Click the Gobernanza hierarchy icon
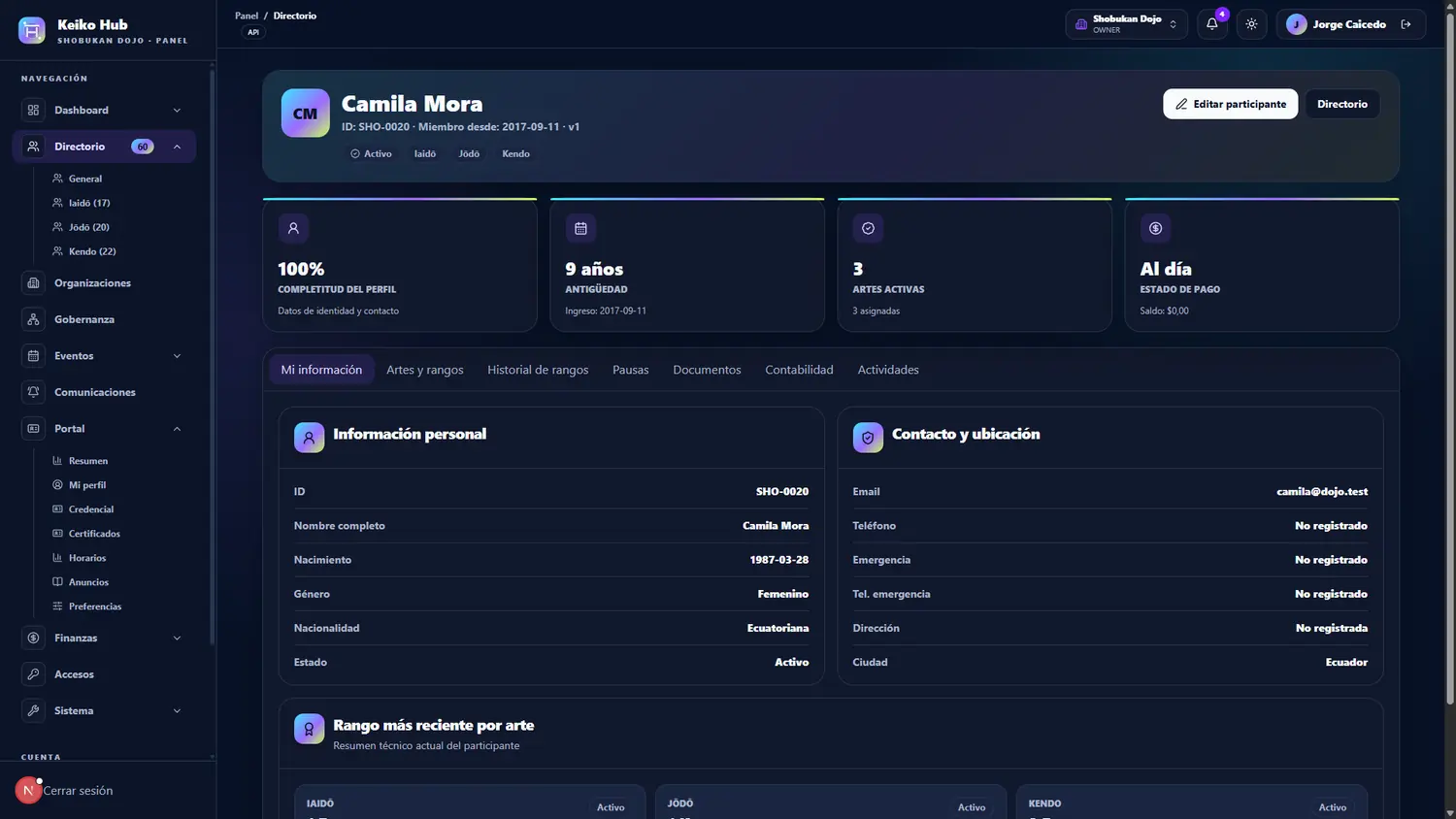The height and width of the screenshot is (819, 1456). pyautogui.click(x=33, y=319)
